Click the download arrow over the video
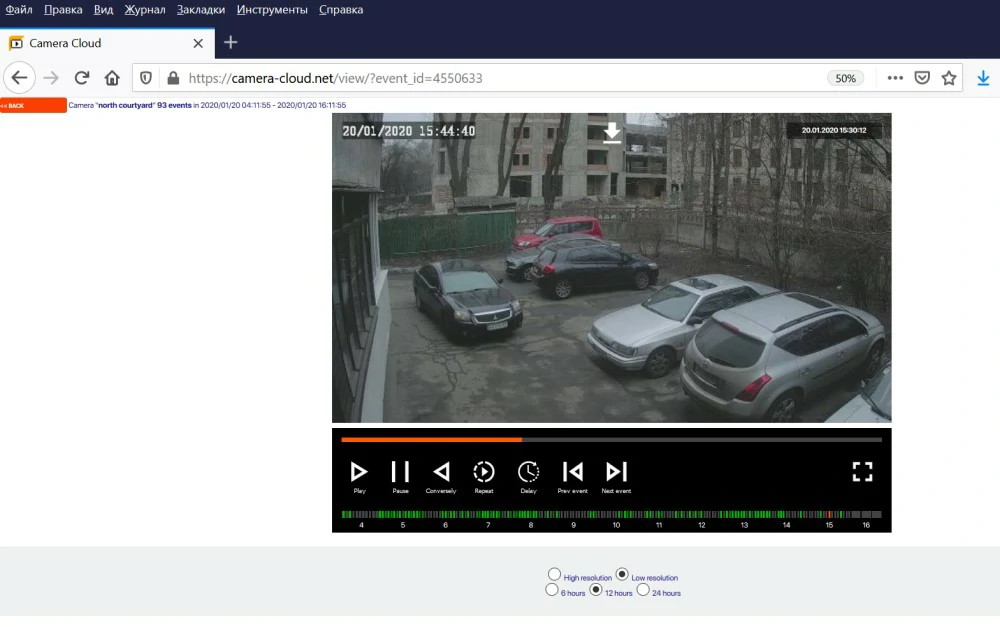Viewport: 1000px width, 627px height. (612, 131)
